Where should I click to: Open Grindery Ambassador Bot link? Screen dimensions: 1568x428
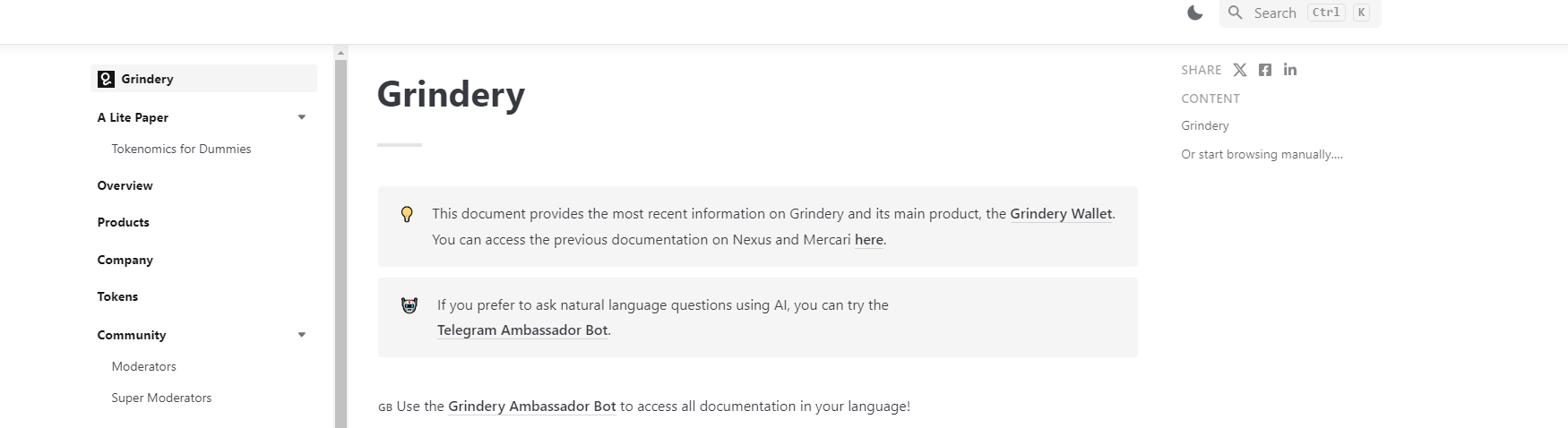532,406
